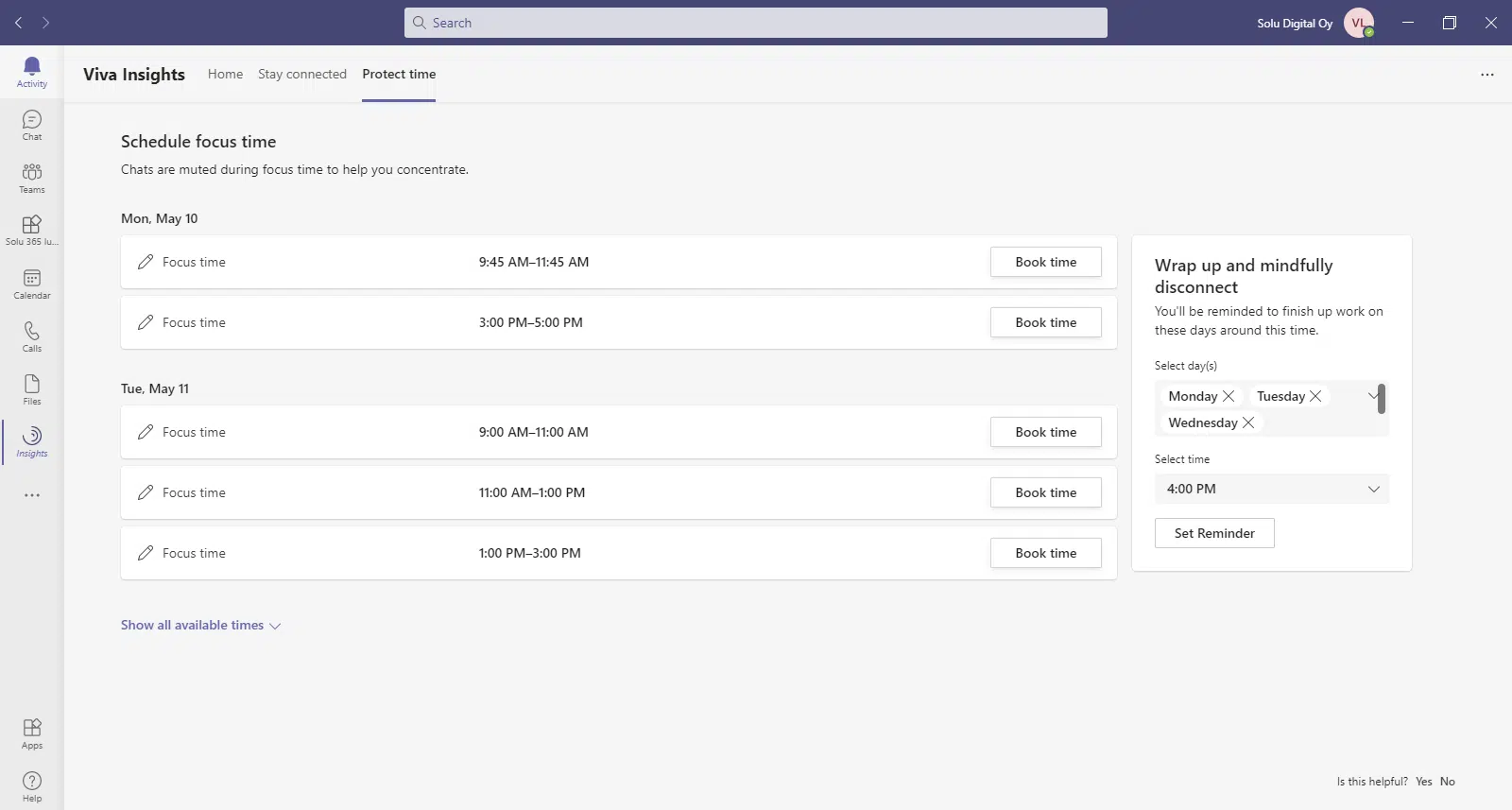Open Calls in the sidebar

coord(31,336)
